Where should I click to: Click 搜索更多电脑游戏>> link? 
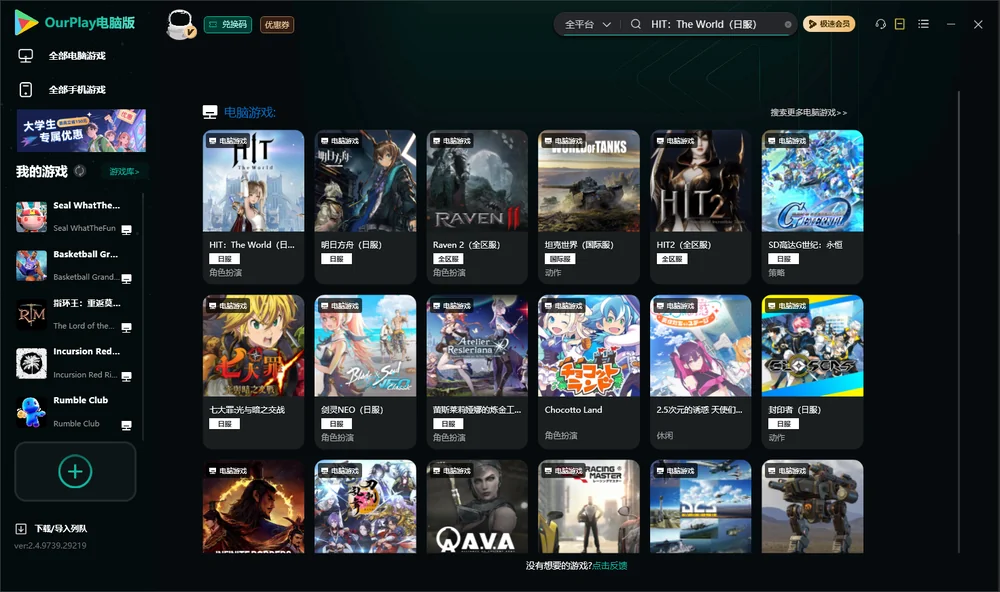tap(808, 112)
